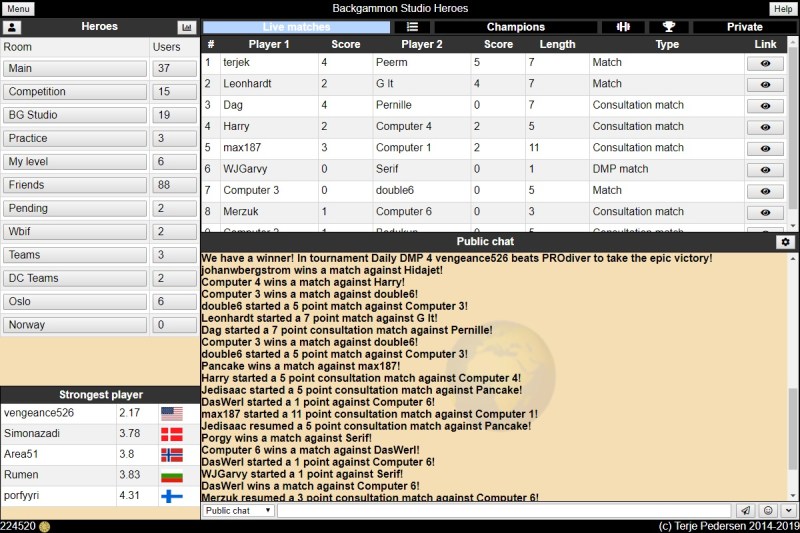
Task: Open the dumbbell training icon tab
Action: tap(623, 27)
